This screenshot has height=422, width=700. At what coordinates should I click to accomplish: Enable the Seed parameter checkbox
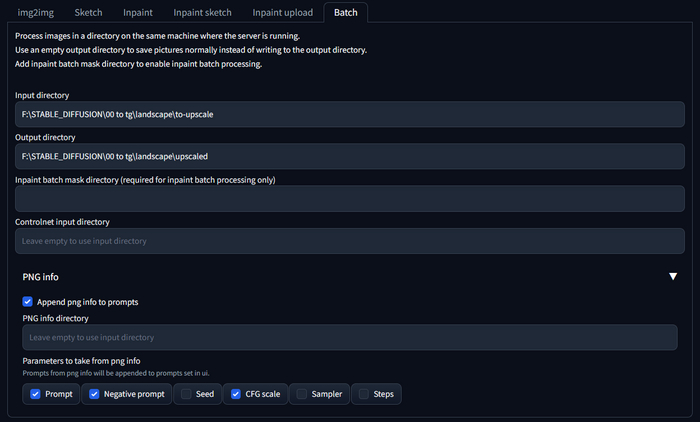click(x=186, y=394)
